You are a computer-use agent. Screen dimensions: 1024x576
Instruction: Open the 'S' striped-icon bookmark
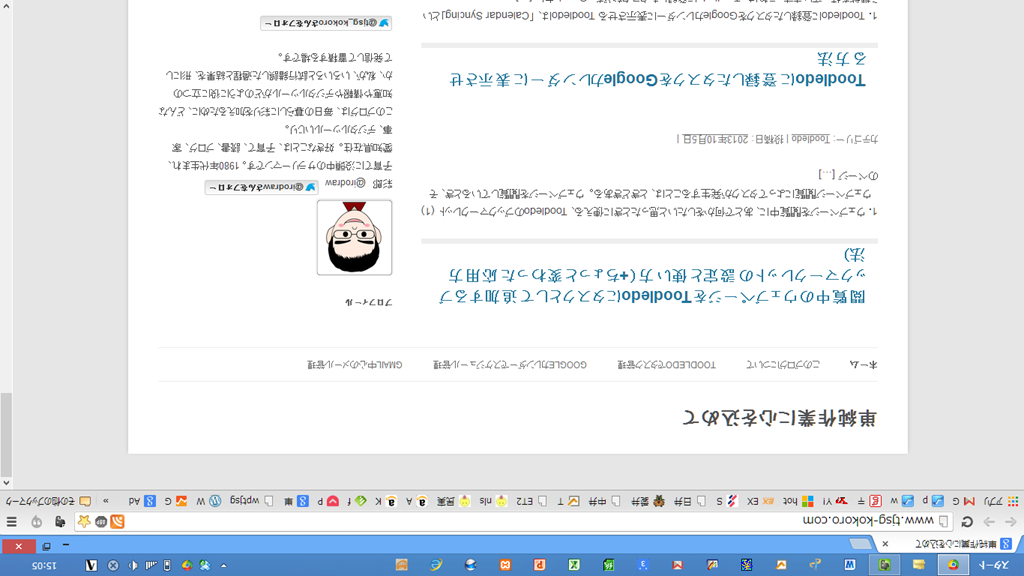tap(727, 502)
